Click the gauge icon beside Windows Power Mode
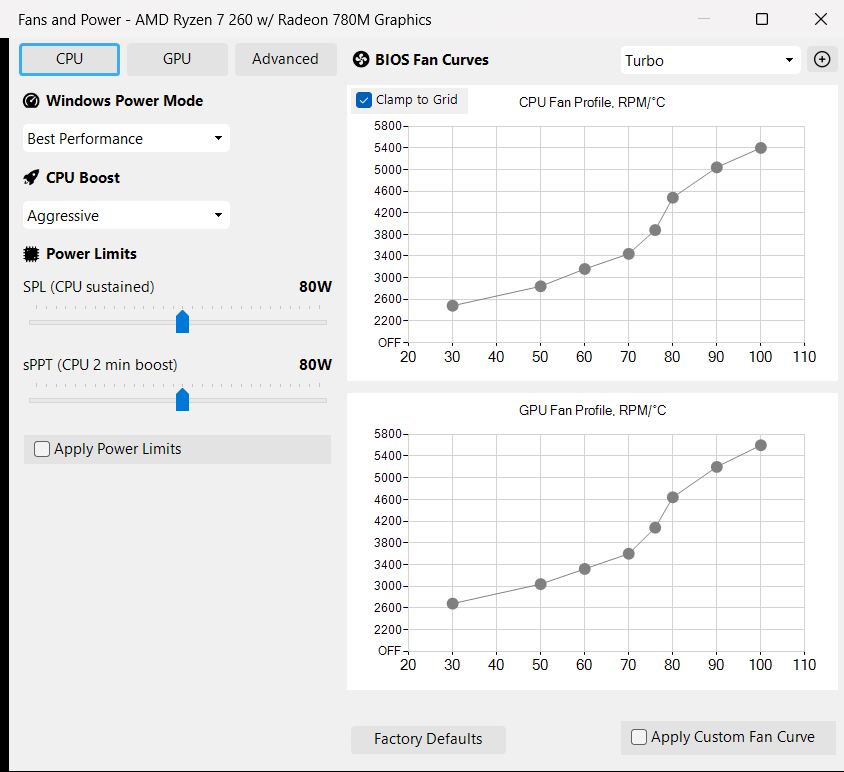This screenshot has height=772, width=844. [31, 101]
